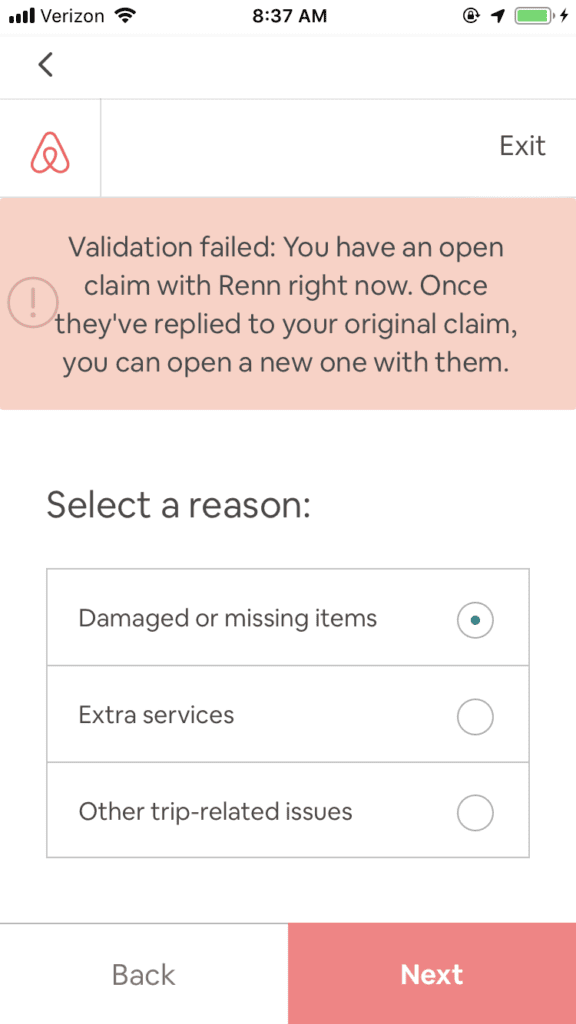The height and width of the screenshot is (1024, 576).
Task: Tap the back chevron arrow
Action: pos(45,65)
